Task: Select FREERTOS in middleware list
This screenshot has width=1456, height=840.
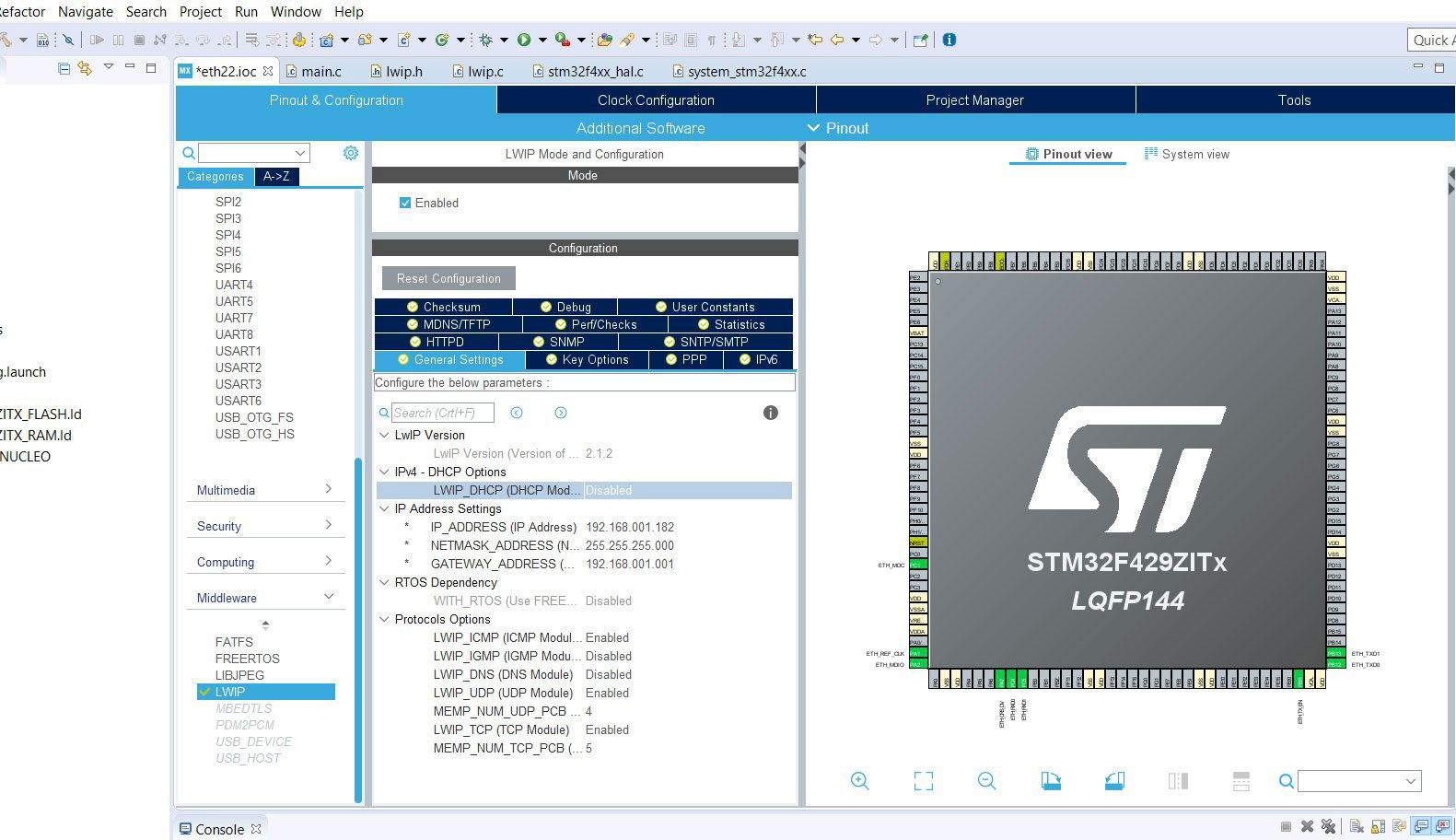Action: 247,659
